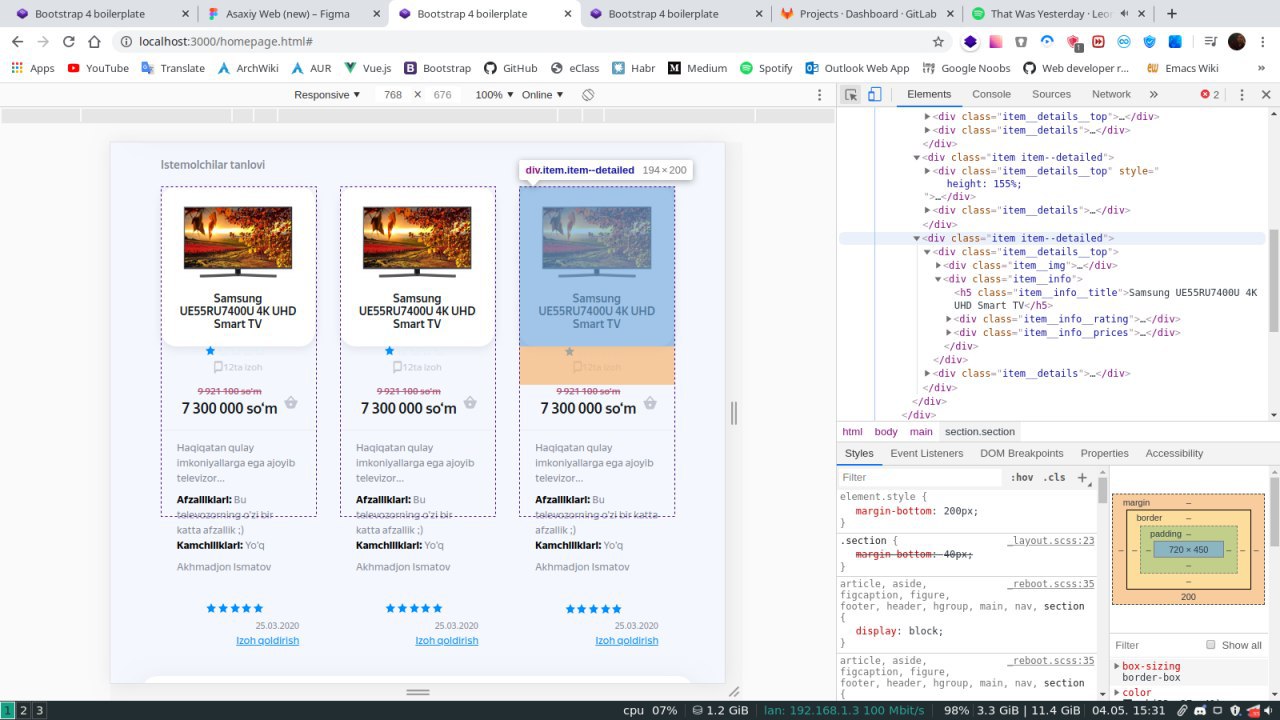This screenshot has height=720, width=1280.
Task: Open the DOM Breakpoints tab
Action: pos(1022,453)
